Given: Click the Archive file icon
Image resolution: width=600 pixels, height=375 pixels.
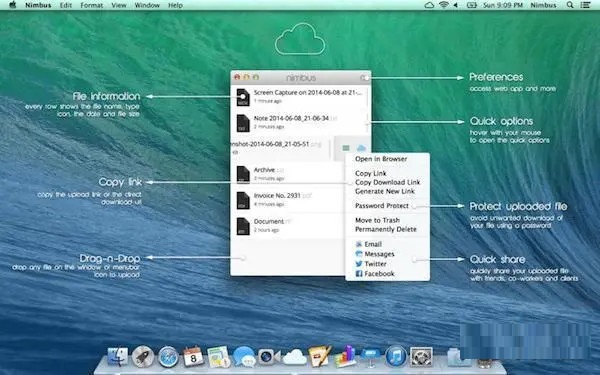Looking at the screenshot, I should point(243,174).
